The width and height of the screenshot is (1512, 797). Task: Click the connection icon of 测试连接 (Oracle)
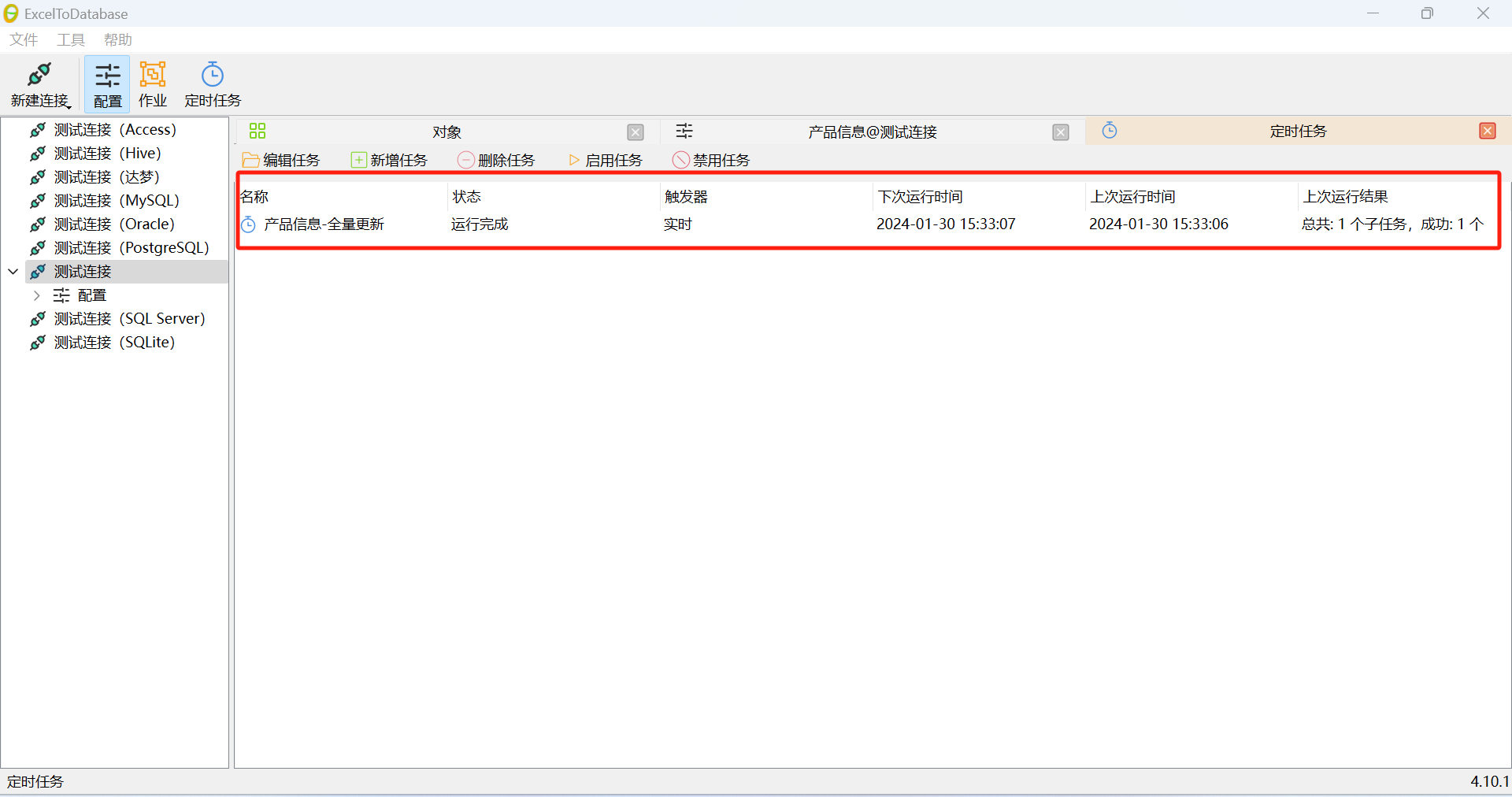point(37,224)
